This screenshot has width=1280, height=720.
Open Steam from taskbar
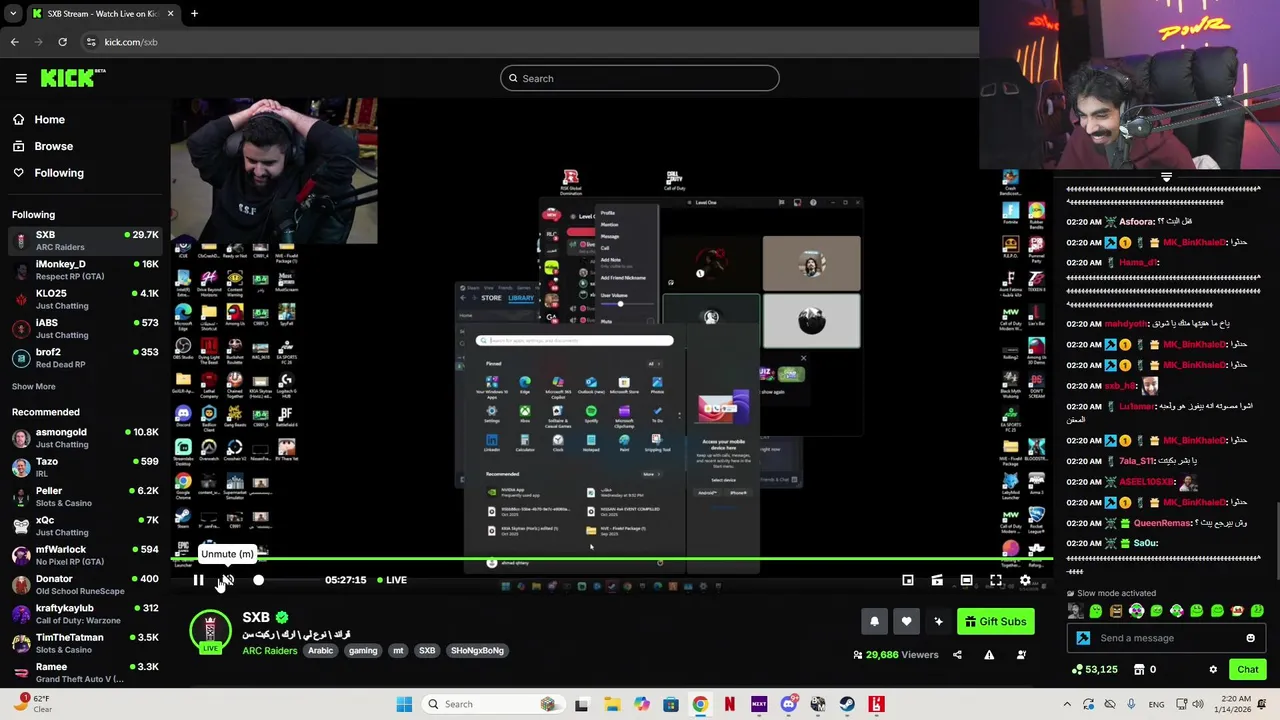pos(847,704)
